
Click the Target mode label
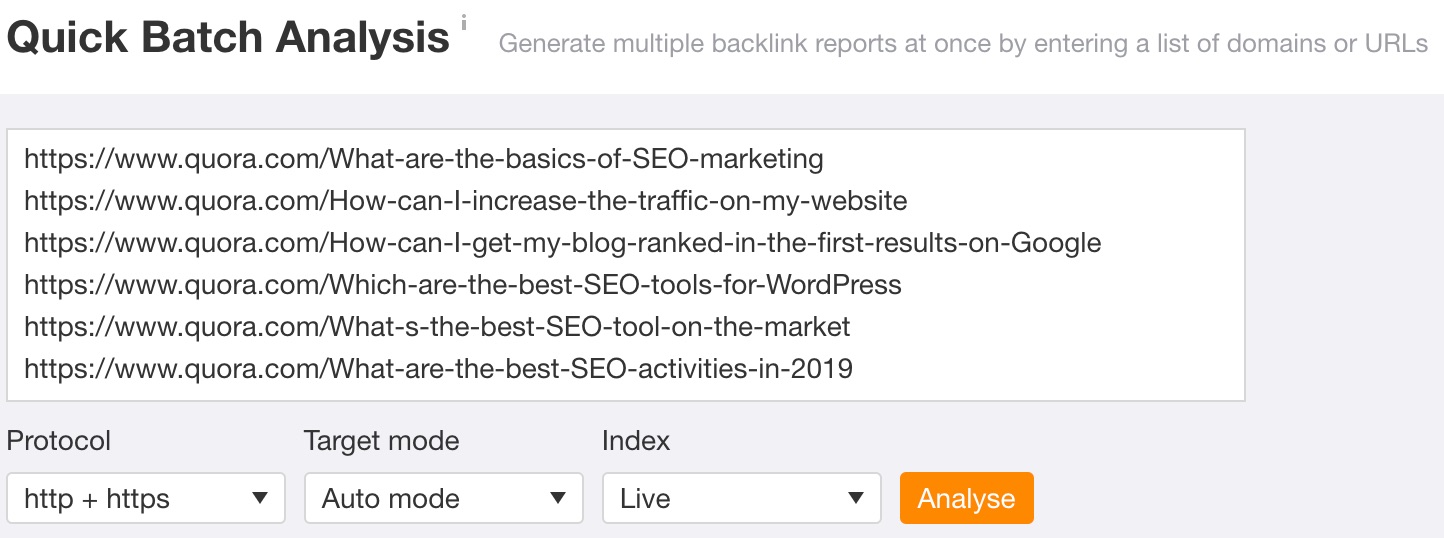coord(382,441)
